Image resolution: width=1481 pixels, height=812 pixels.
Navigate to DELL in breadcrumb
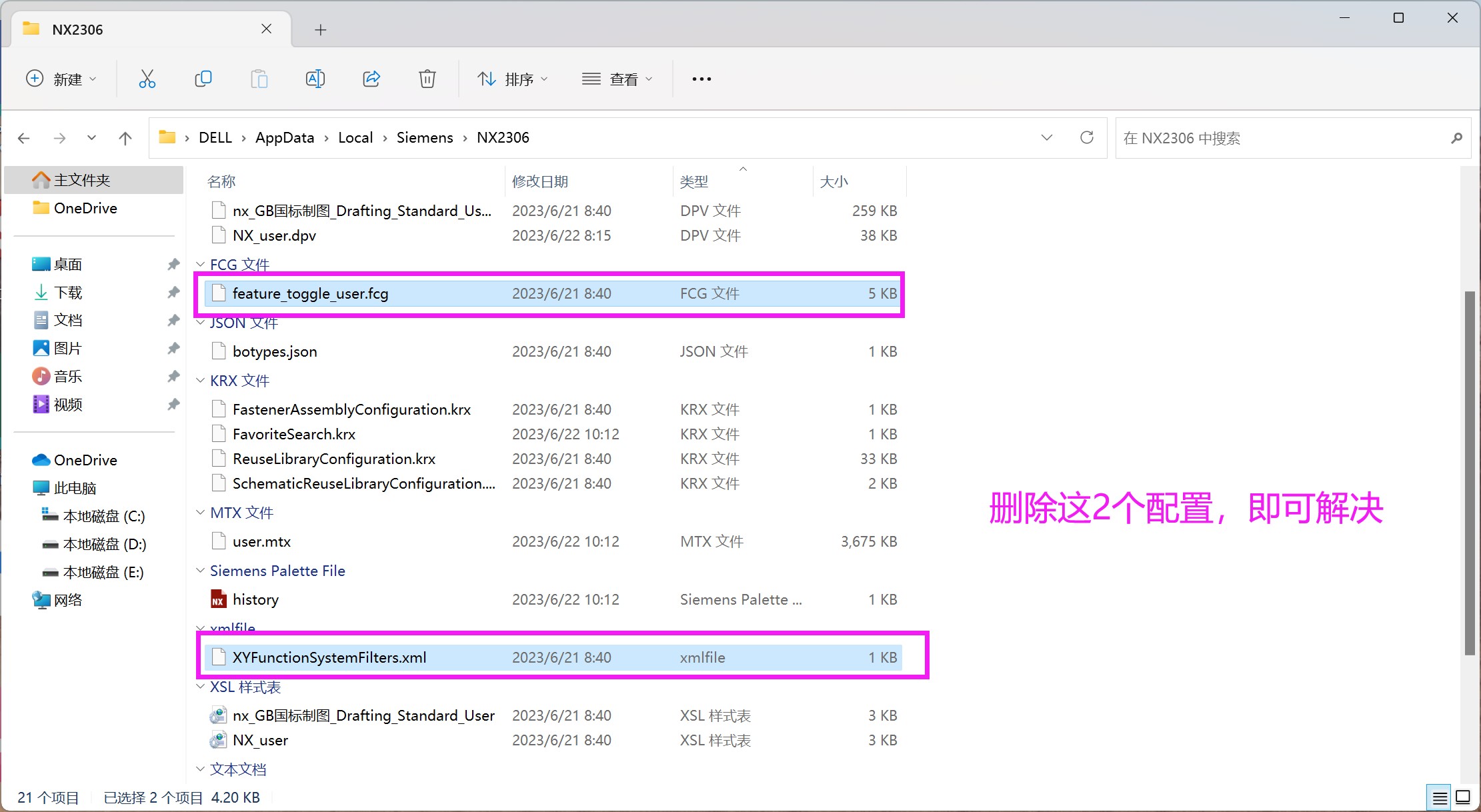pyautogui.click(x=215, y=137)
